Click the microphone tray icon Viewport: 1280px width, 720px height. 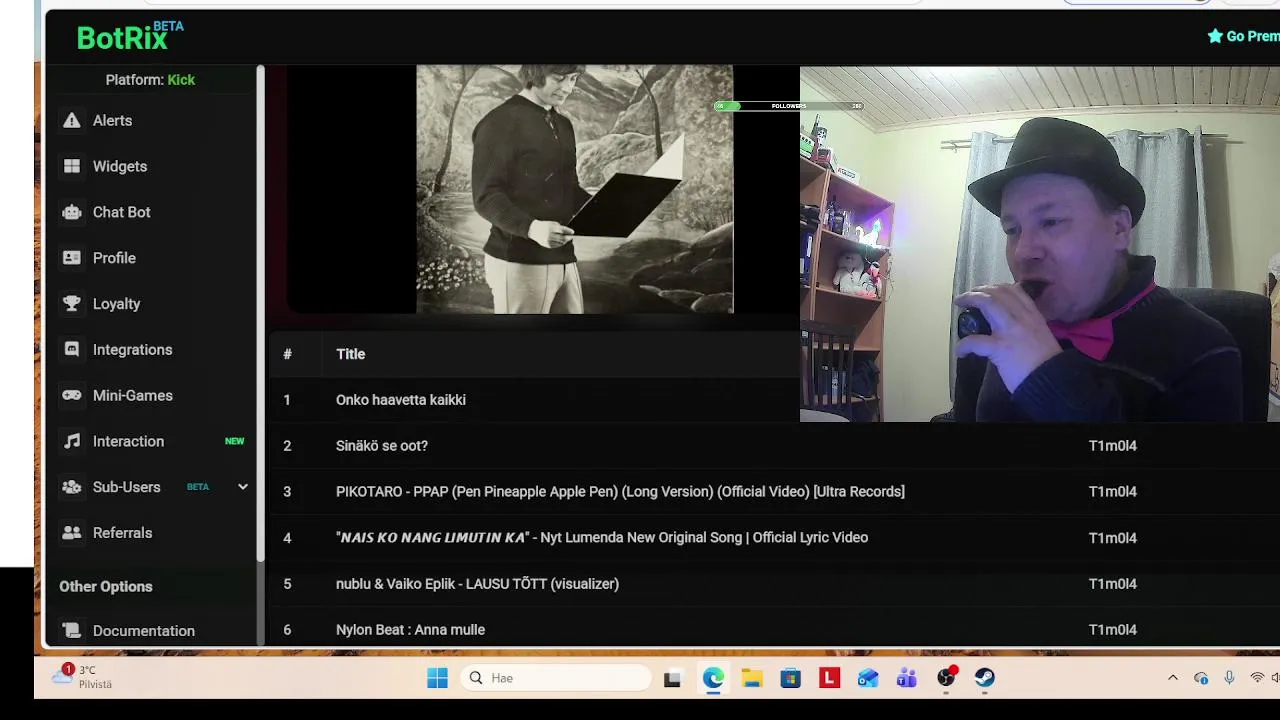[x=1229, y=678]
